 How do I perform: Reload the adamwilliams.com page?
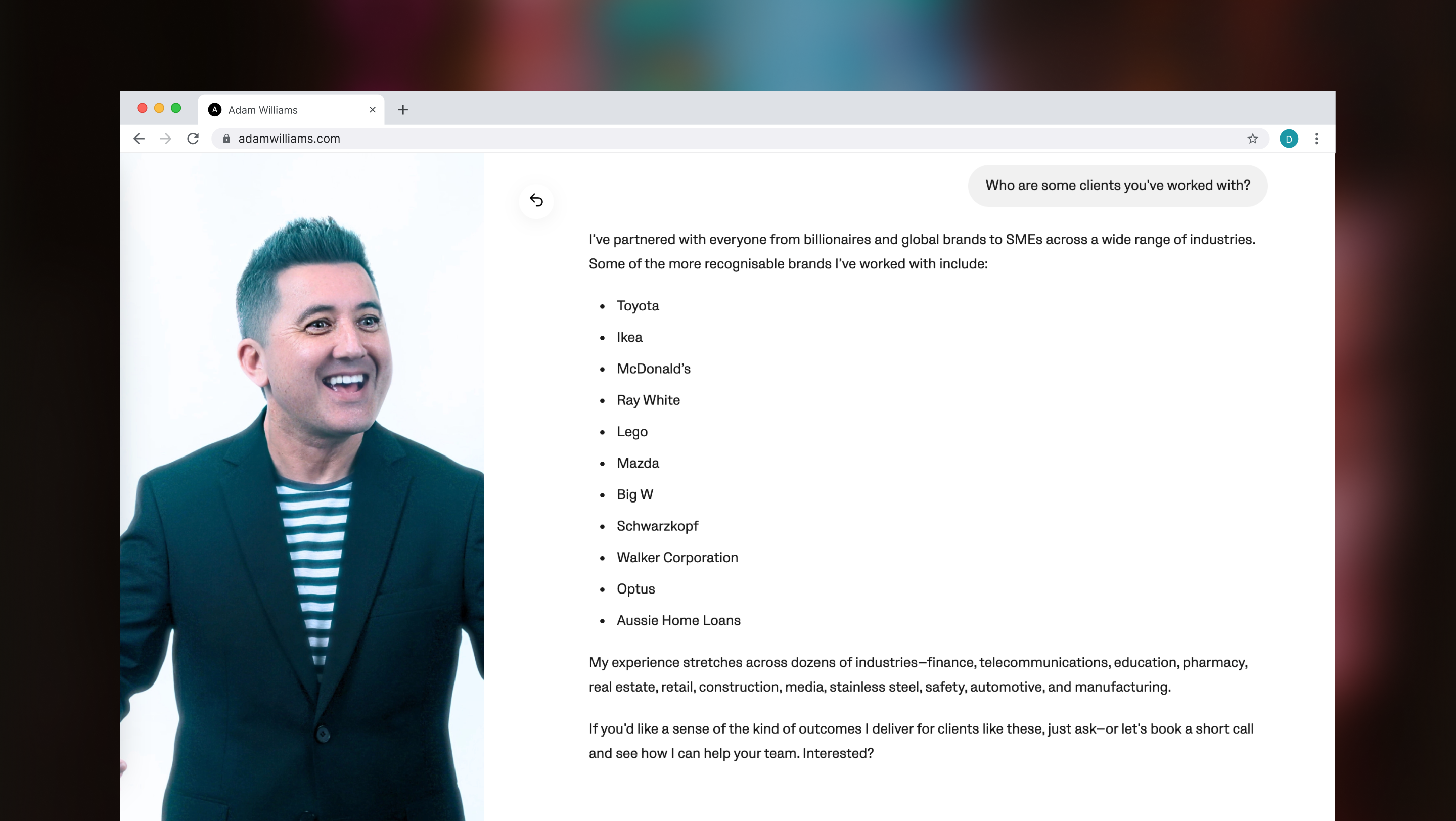point(193,139)
